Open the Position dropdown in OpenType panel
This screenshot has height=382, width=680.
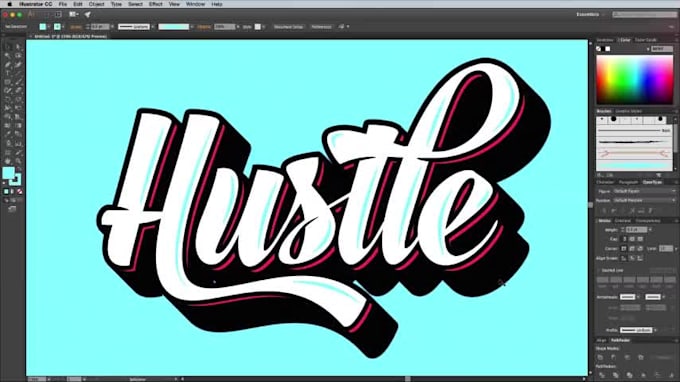coord(644,201)
